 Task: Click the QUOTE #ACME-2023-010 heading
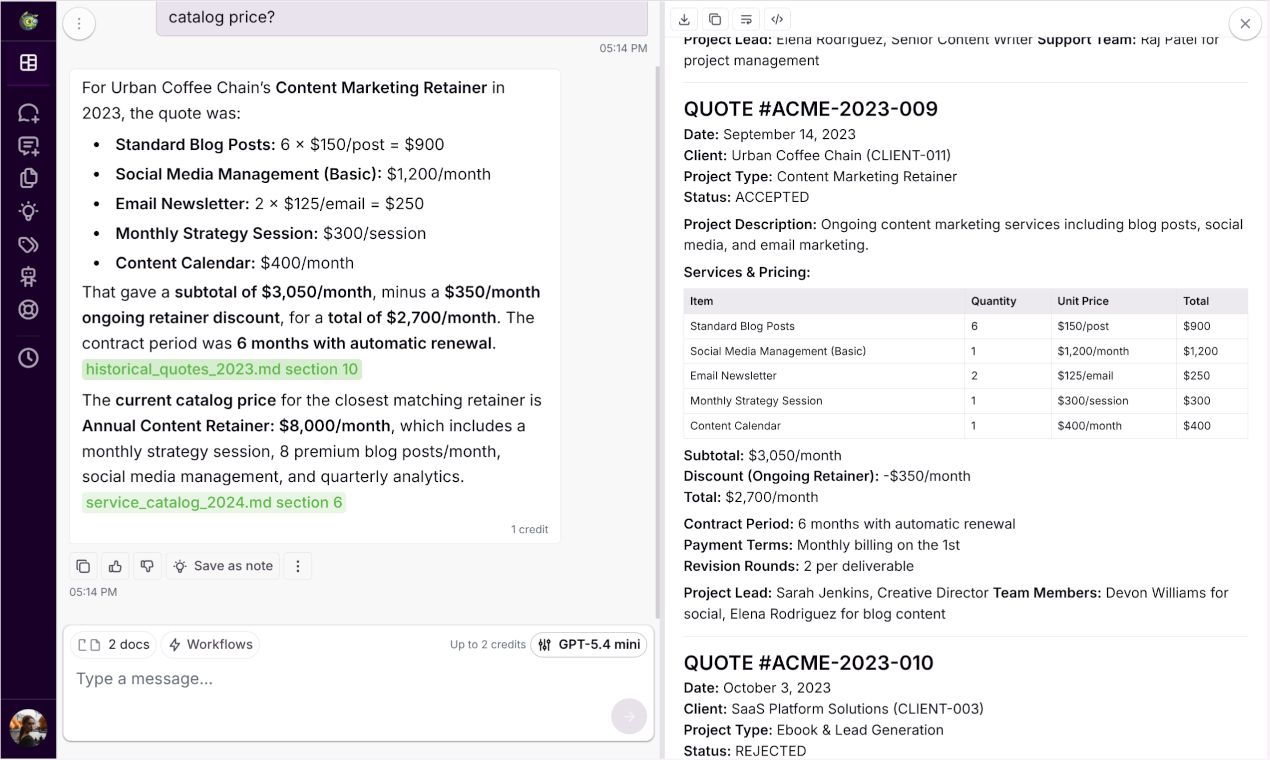coord(809,663)
